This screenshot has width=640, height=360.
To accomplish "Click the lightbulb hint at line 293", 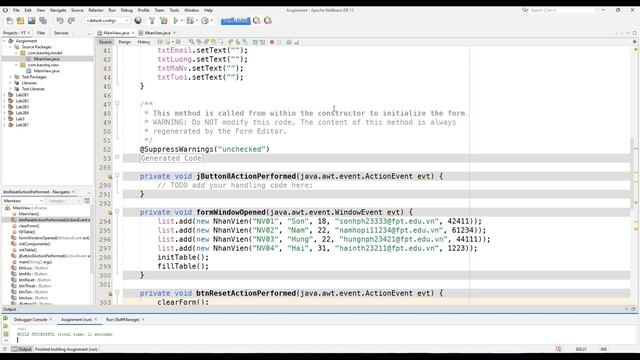I will click(x=110, y=212).
